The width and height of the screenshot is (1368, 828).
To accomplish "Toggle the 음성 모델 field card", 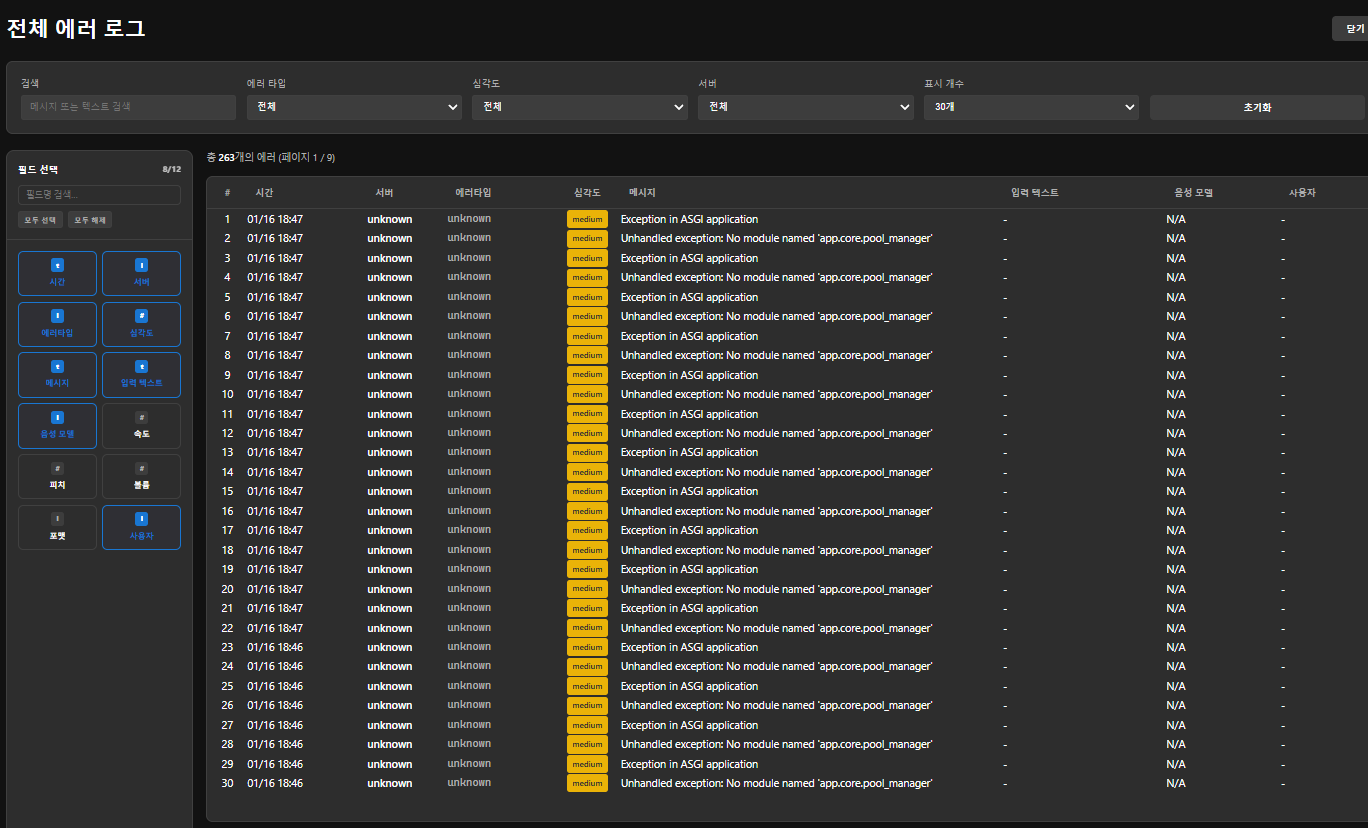I will pyautogui.click(x=57, y=425).
